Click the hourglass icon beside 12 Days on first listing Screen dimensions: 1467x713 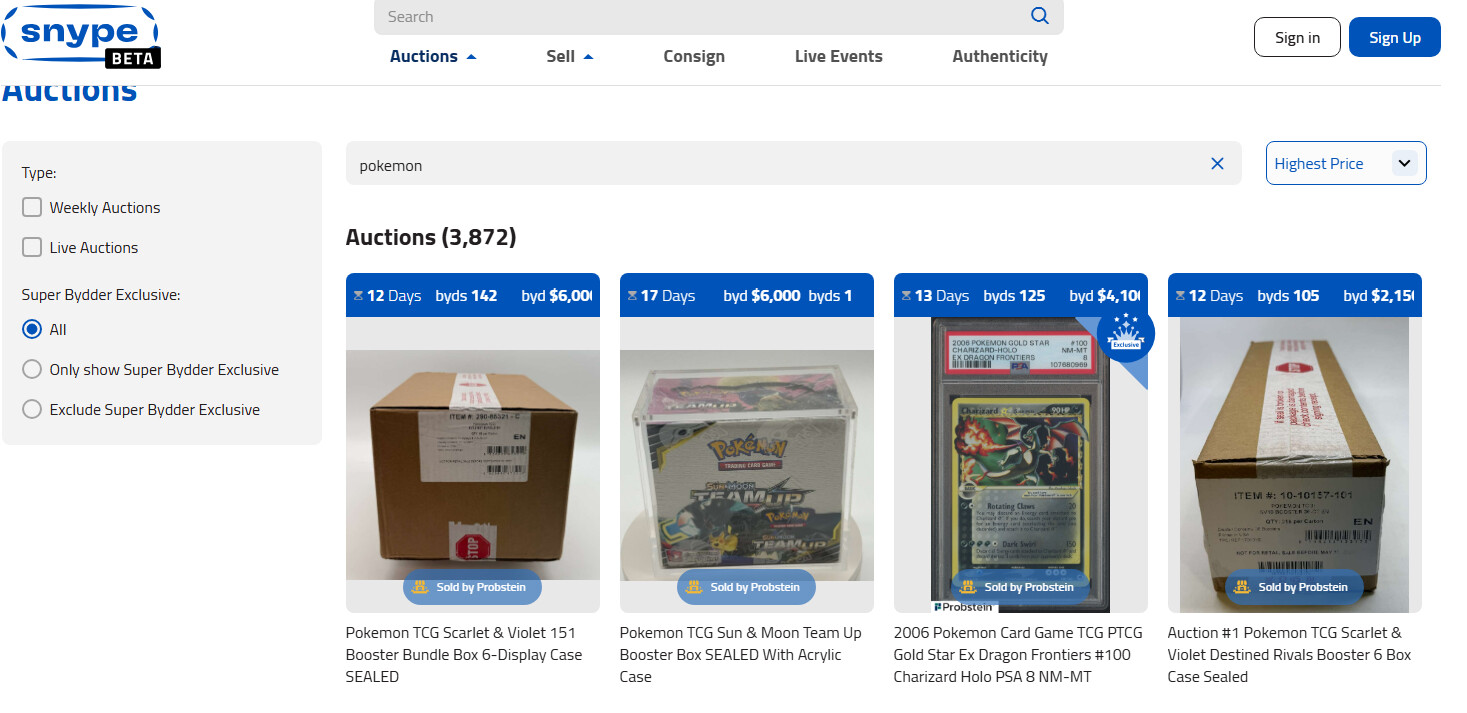click(x=357, y=296)
